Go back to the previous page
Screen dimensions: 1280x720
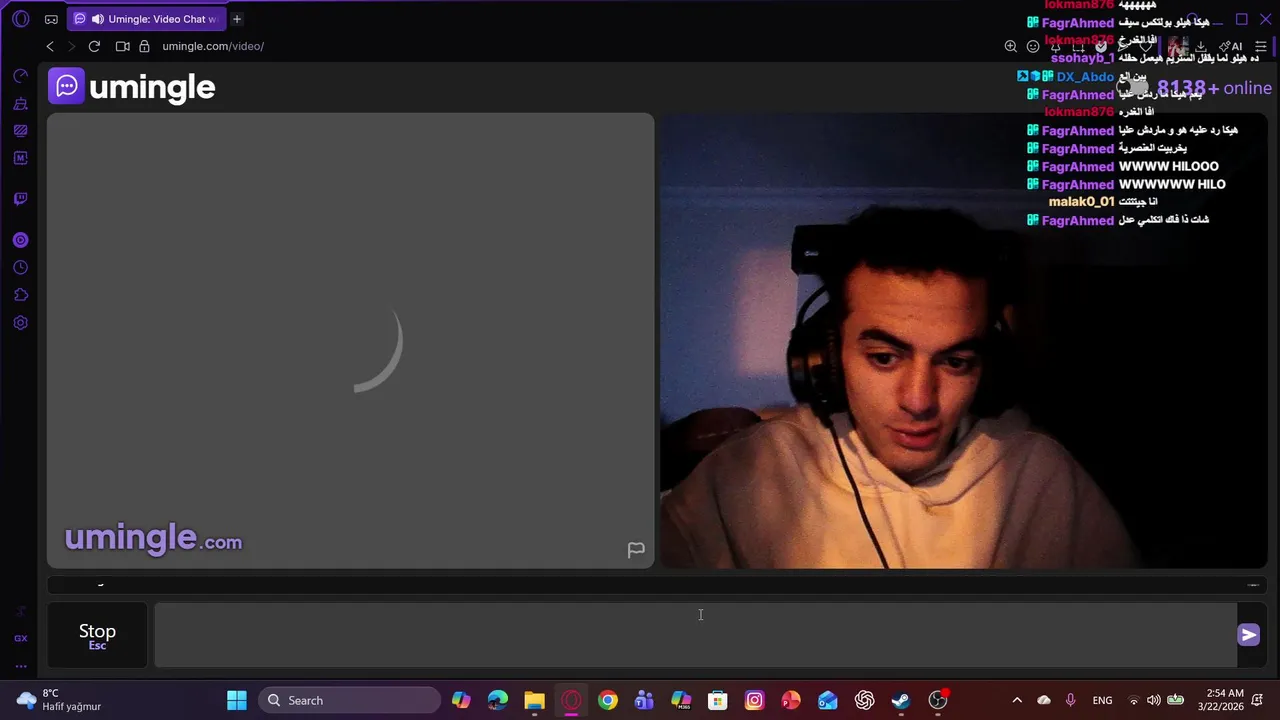point(50,46)
